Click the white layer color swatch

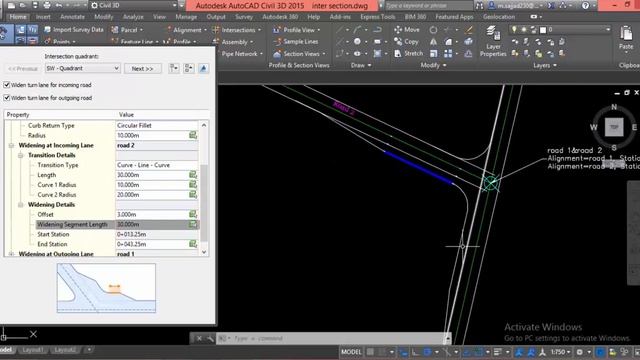[543, 30]
